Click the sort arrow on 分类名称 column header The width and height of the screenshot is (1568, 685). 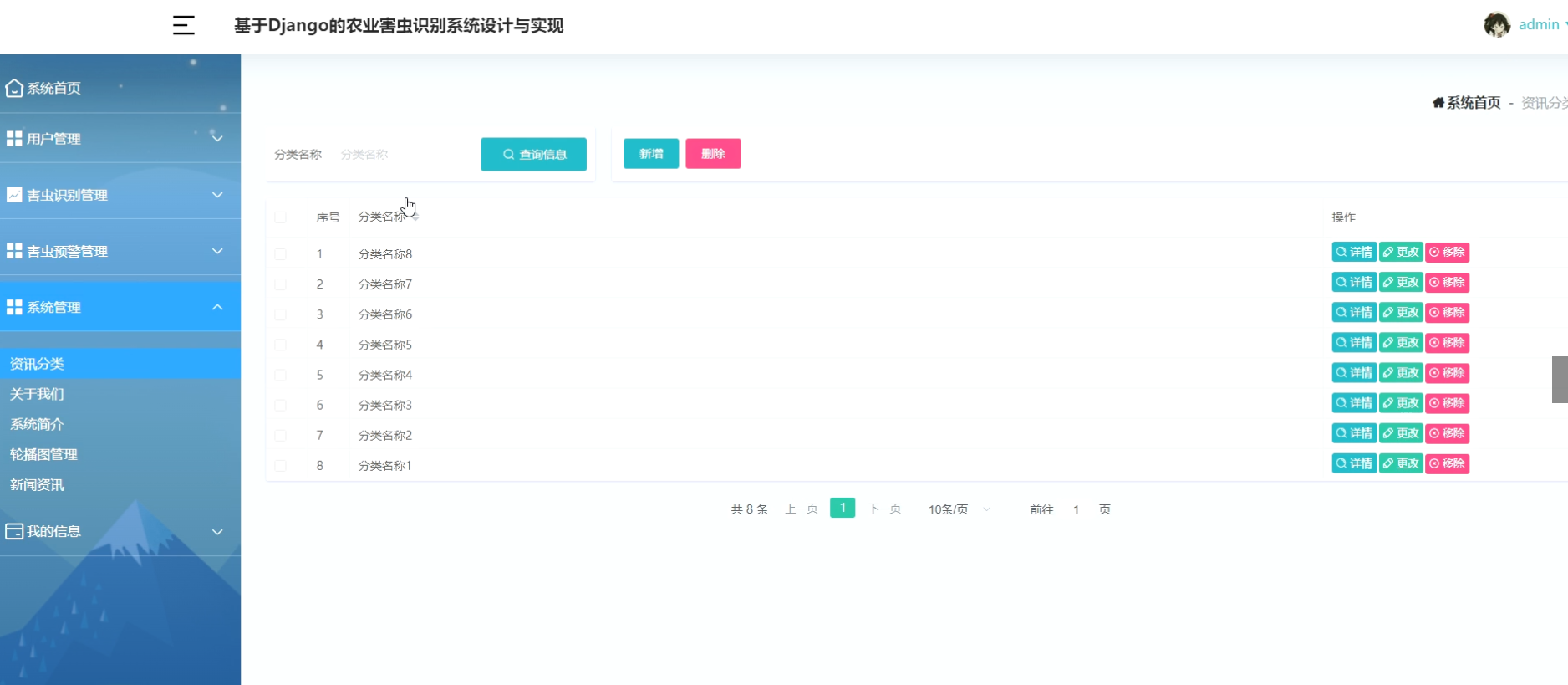pyautogui.click(x=415, y=217)
